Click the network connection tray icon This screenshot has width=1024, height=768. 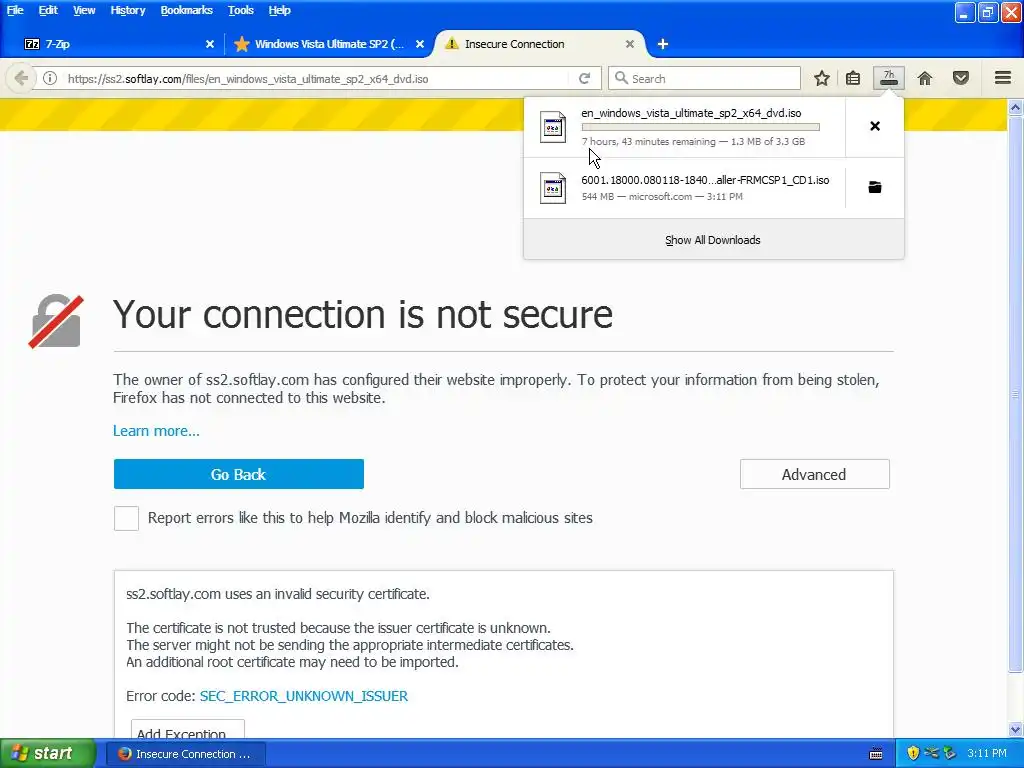[x=931, y=753]
